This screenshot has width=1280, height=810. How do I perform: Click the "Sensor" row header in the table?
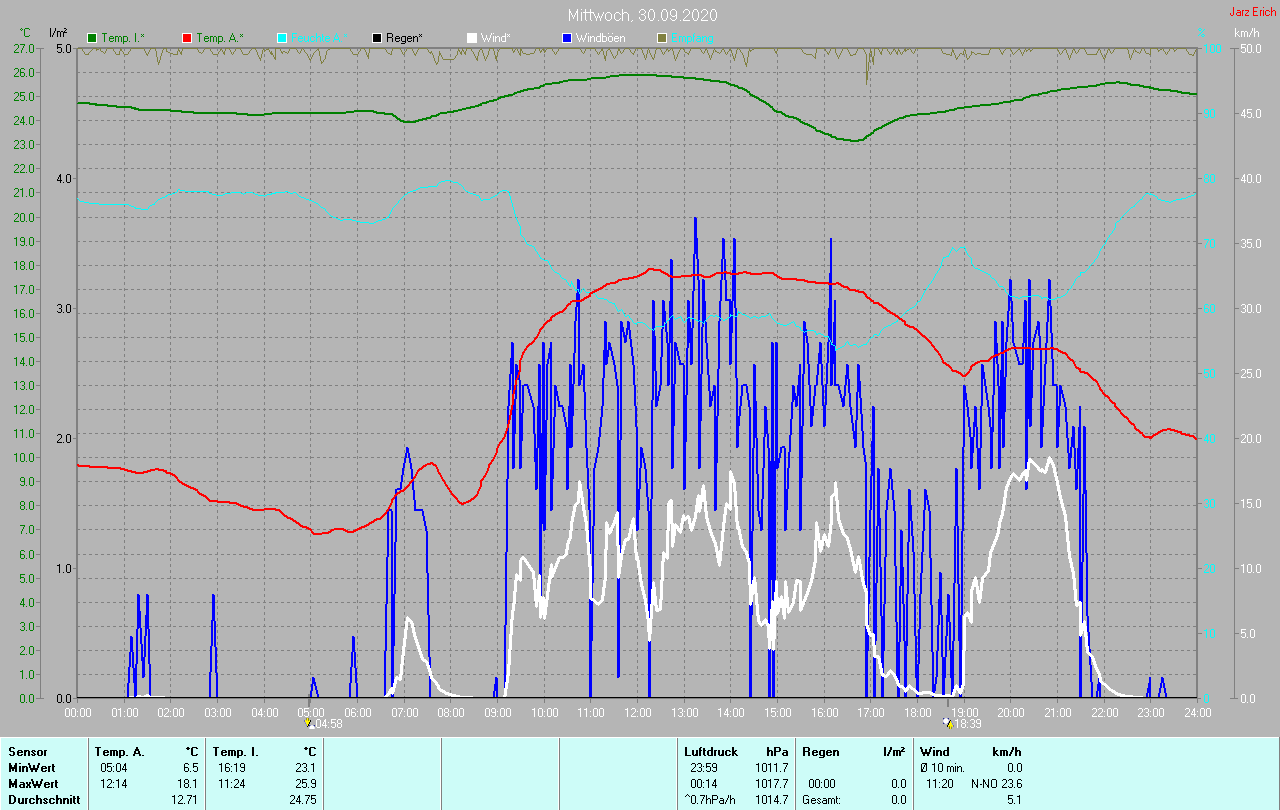coord(27,752)
